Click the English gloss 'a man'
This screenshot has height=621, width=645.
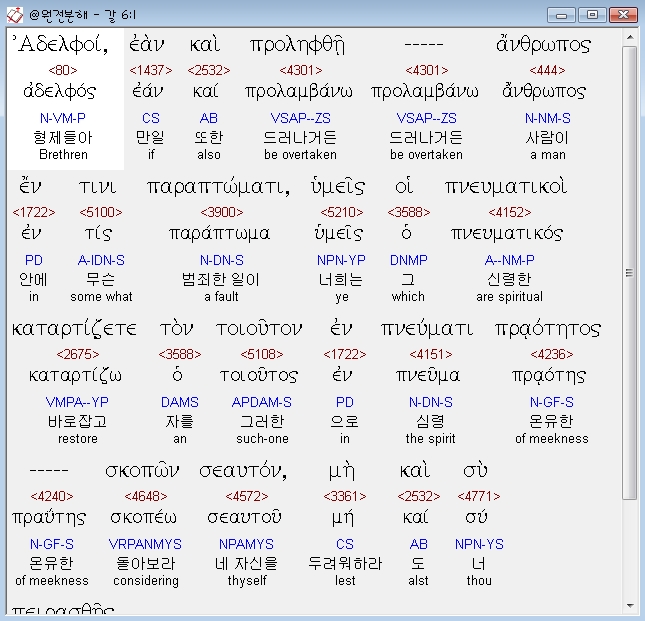[x=548, y=155]
